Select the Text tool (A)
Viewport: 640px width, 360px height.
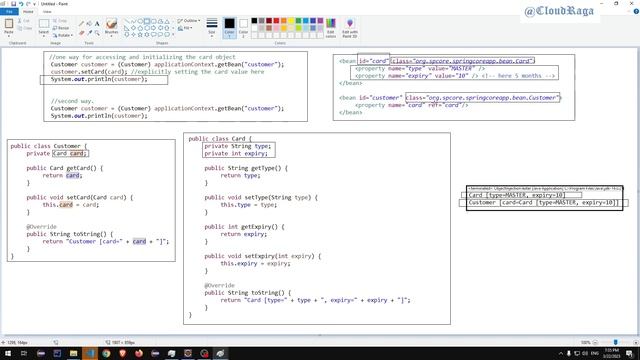coord(97,24)
